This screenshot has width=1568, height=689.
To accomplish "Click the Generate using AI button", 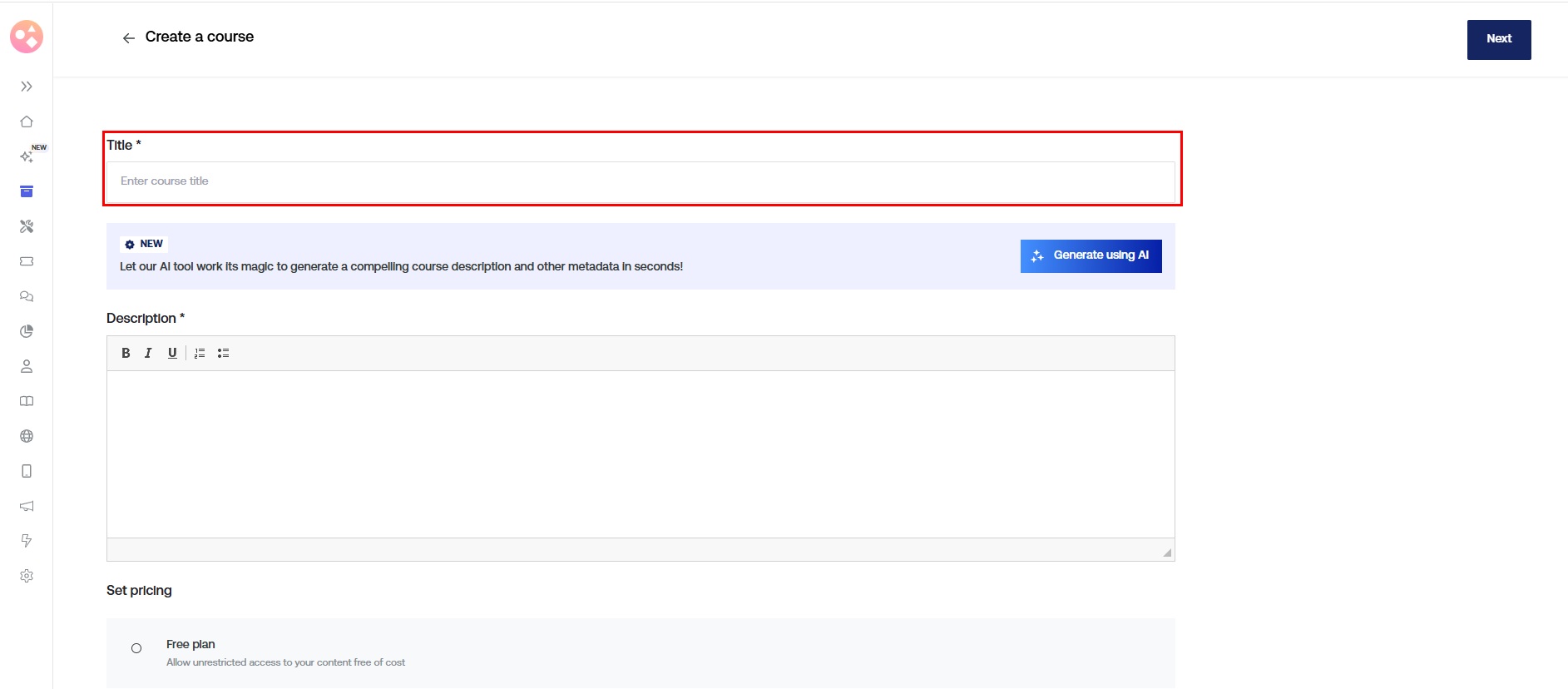I will pyautogui.click(x=1091, y=255).
